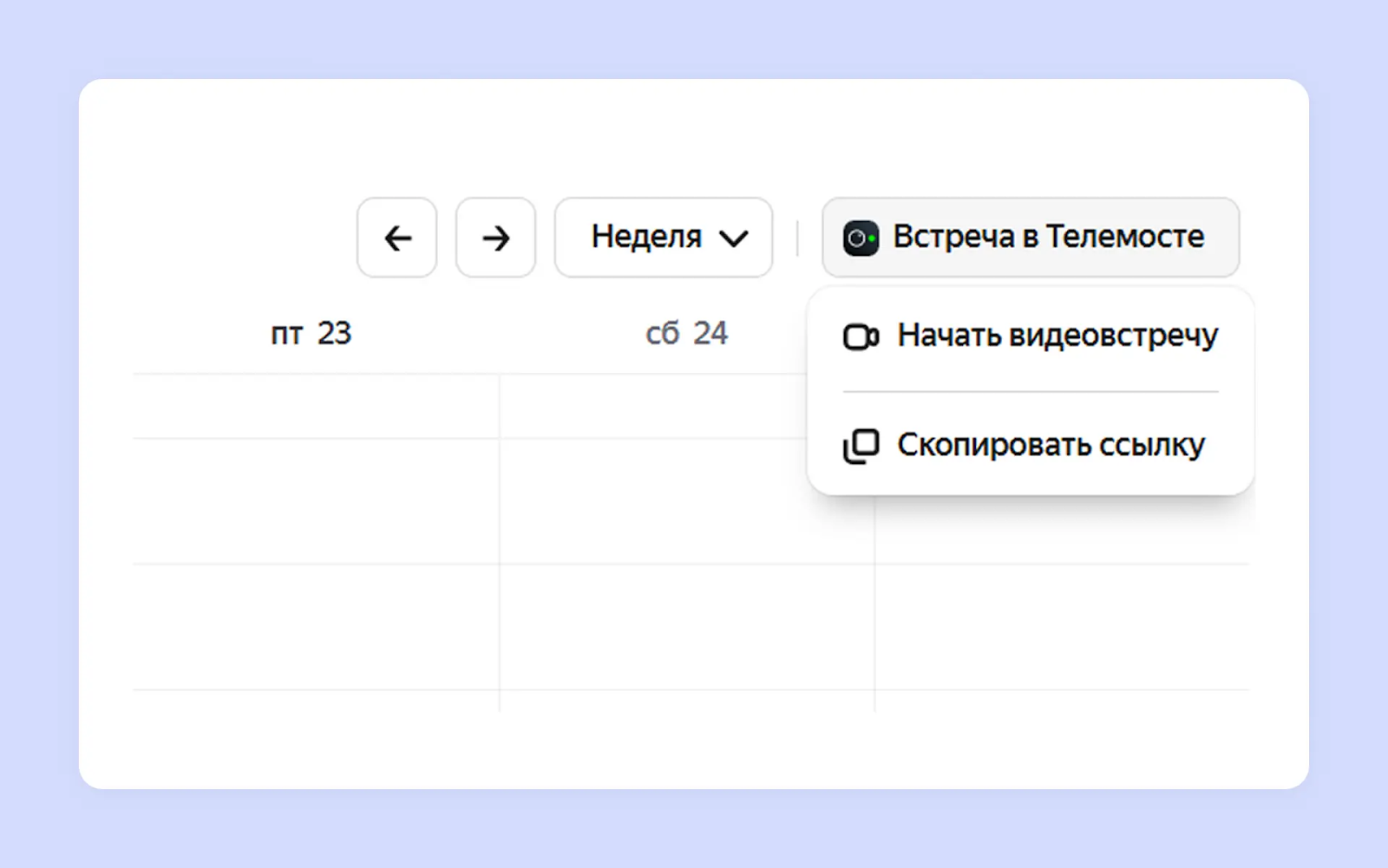Go to previous week with left arrow

(x=397, y=238)
